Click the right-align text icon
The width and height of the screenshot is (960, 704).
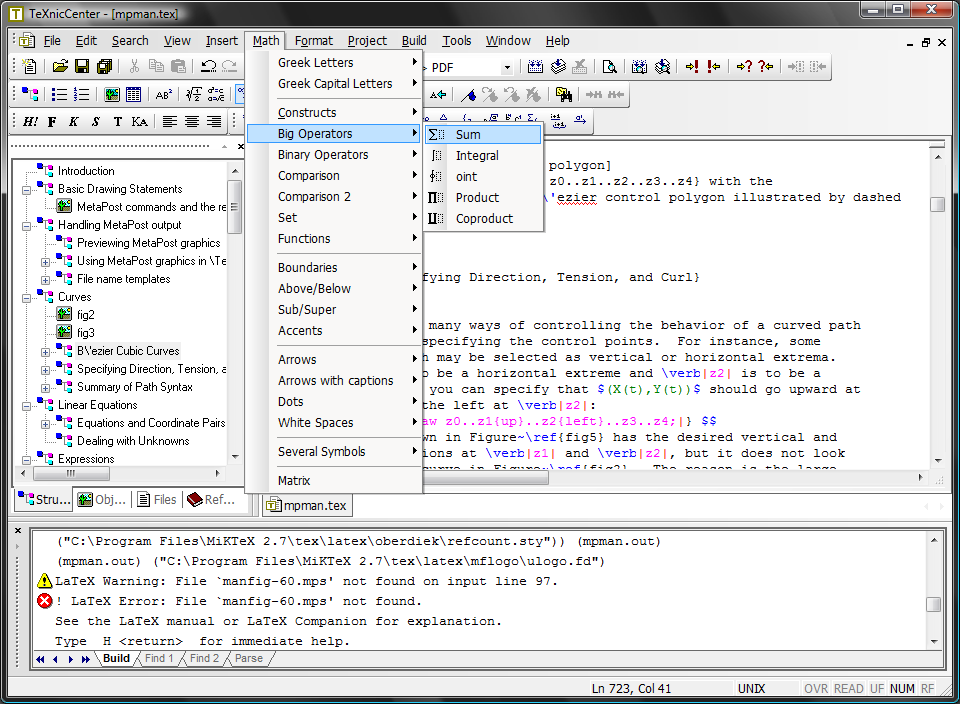coord(214,122)
